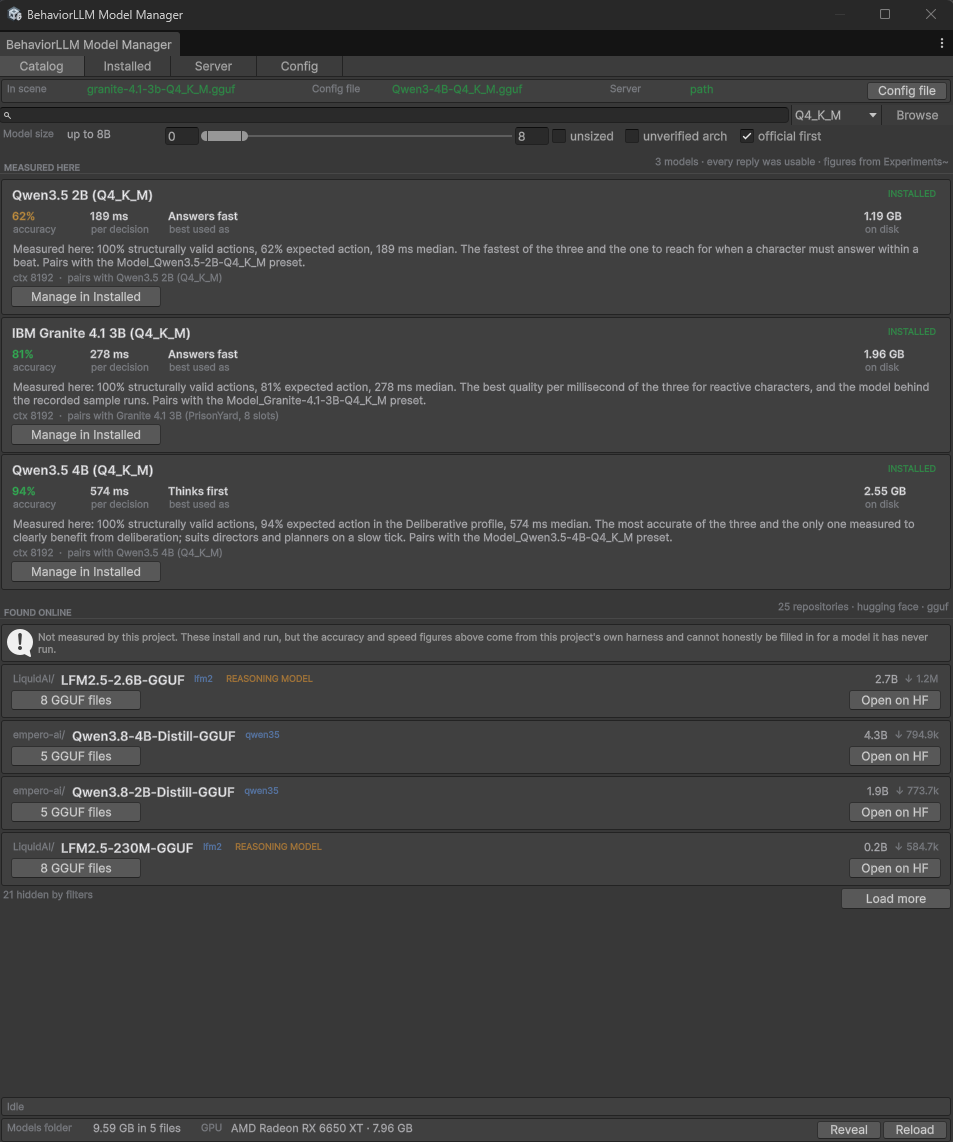
Task: Click the qwen35 tag on Qwen3.8-4B-Distill-GGUF
Action: tap(262, 734)
